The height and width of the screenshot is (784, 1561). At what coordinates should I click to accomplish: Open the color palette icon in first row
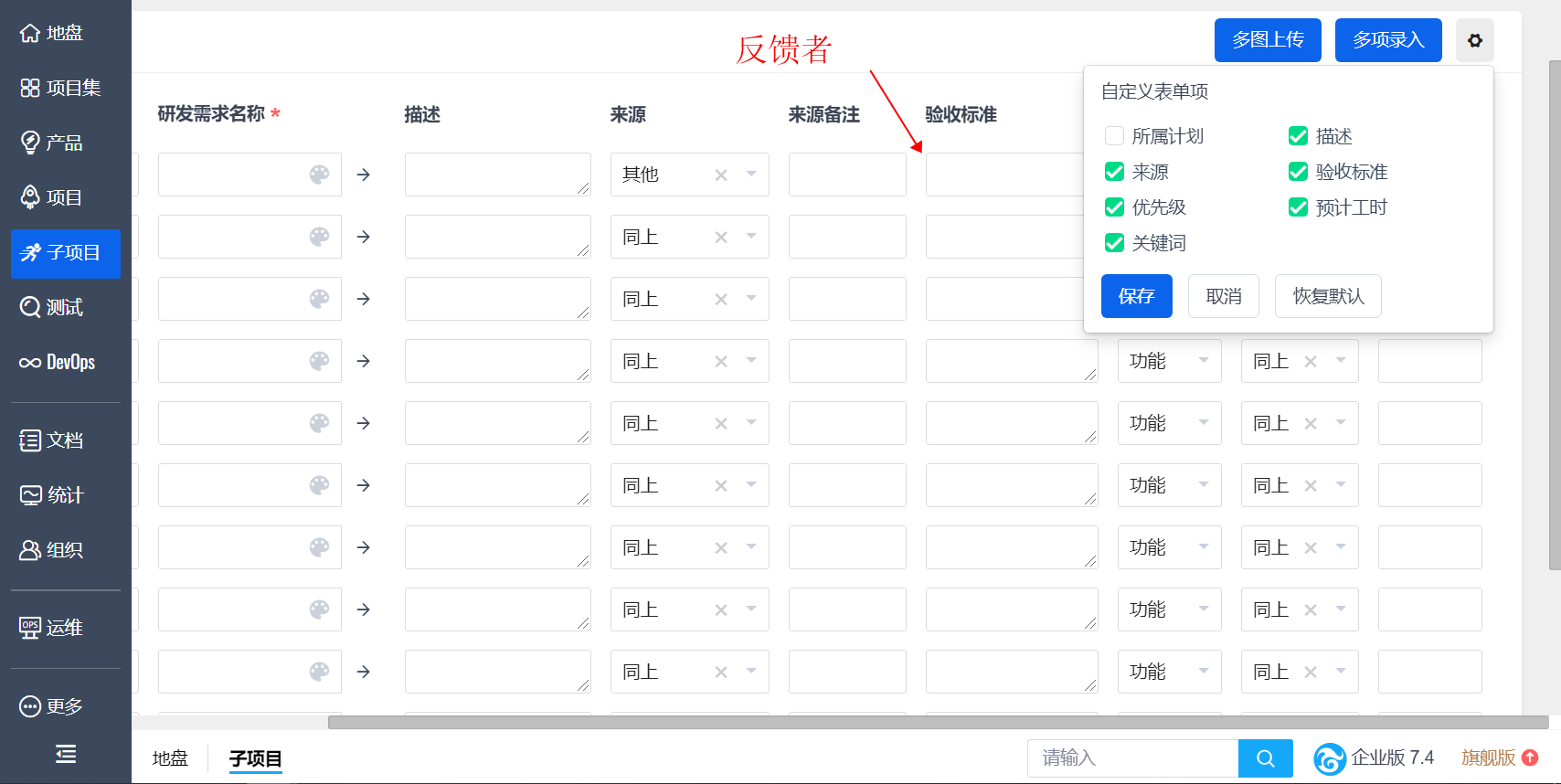pos(319,175)
